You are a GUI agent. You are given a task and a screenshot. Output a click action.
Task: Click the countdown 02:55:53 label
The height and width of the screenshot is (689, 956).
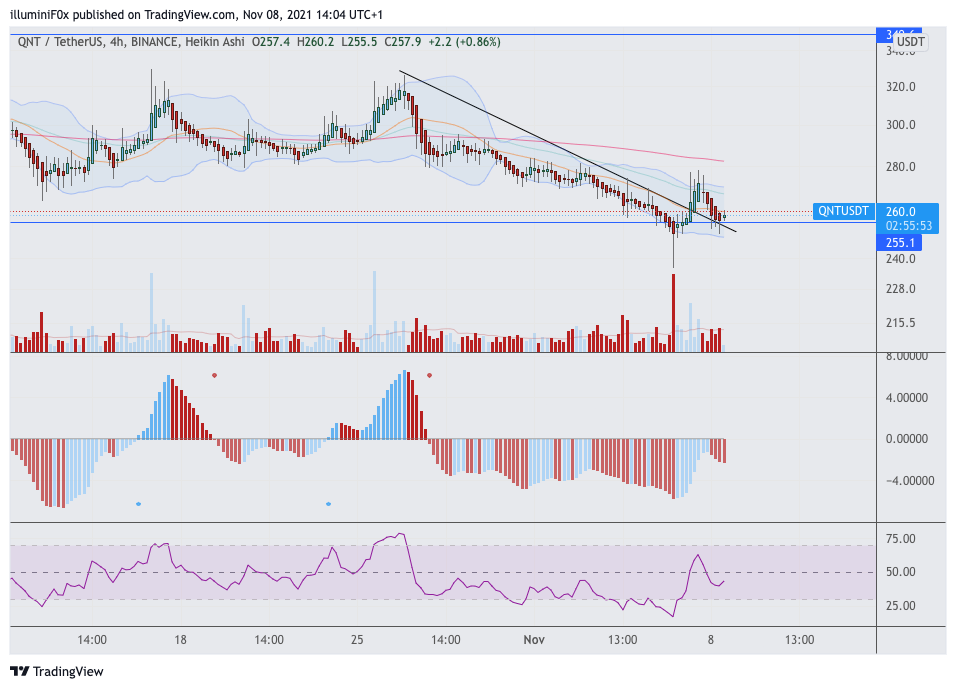tap(908, 226)
